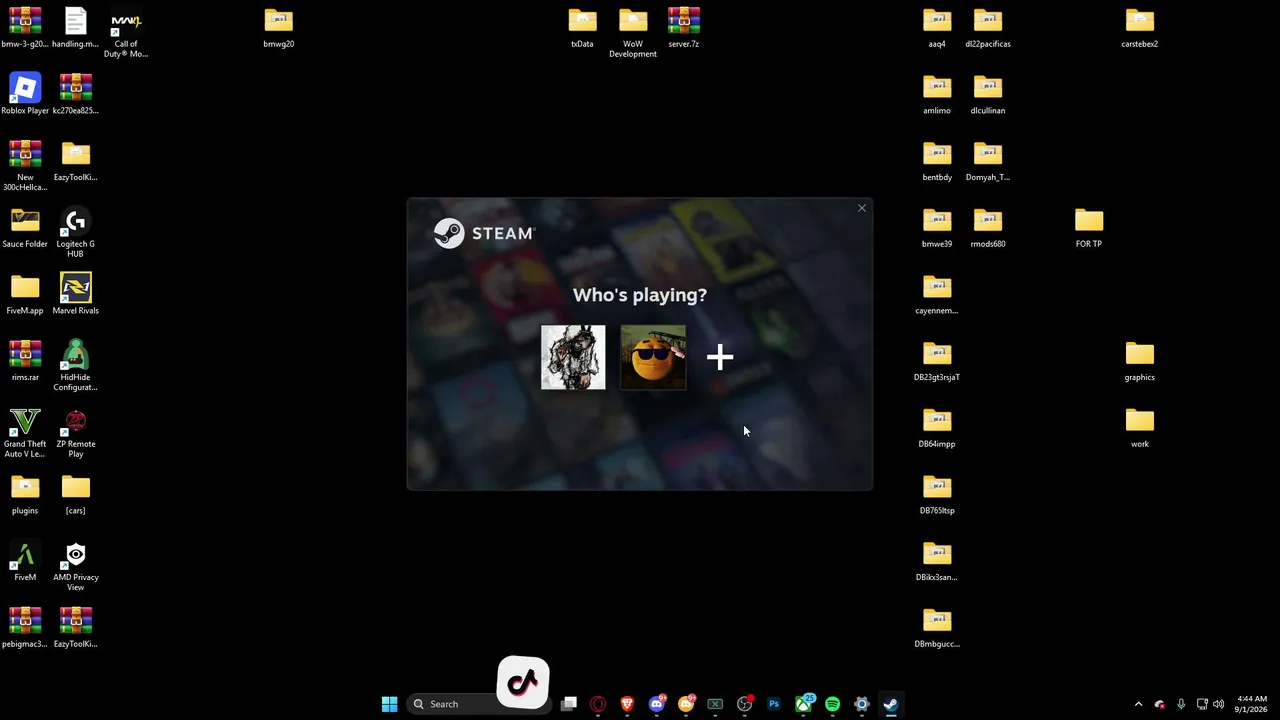Select the amlimo folder icon

(x=937, y=94)
